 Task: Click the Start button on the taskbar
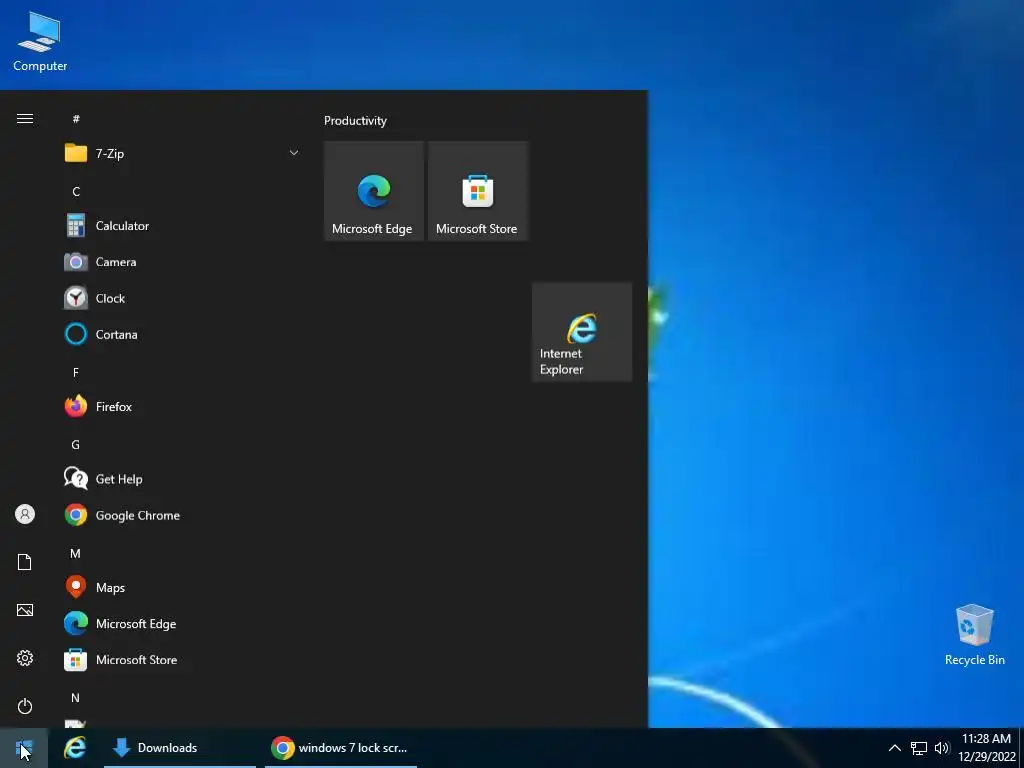click(24, 748)
